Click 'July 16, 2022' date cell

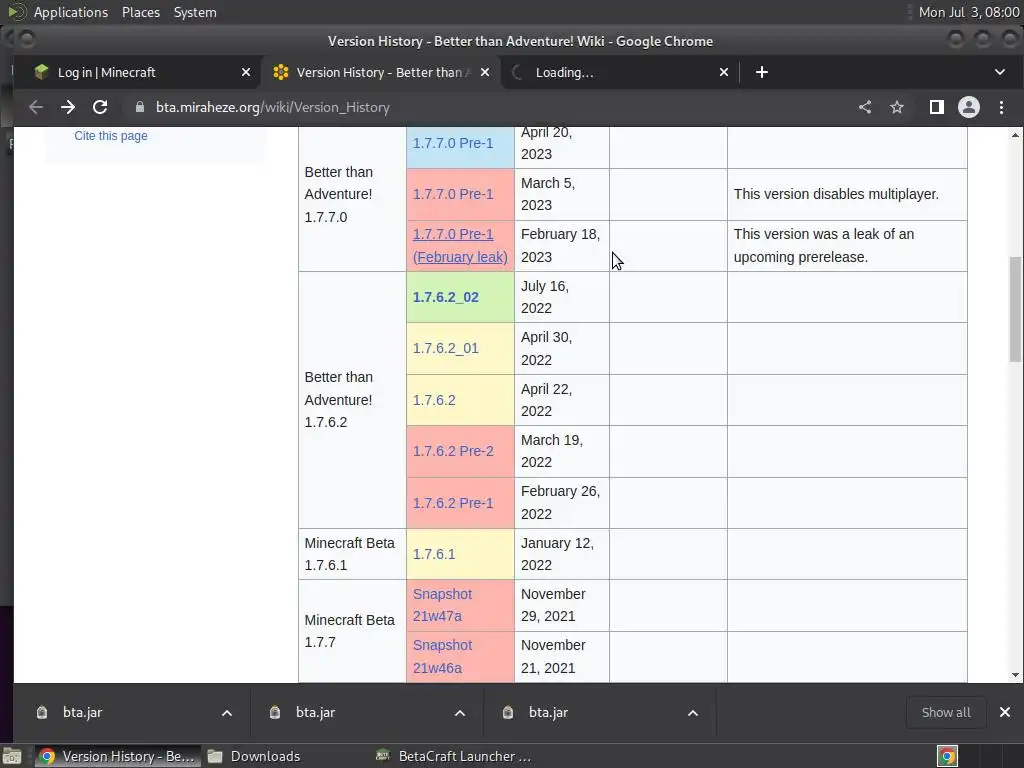(x=562, y=297)
